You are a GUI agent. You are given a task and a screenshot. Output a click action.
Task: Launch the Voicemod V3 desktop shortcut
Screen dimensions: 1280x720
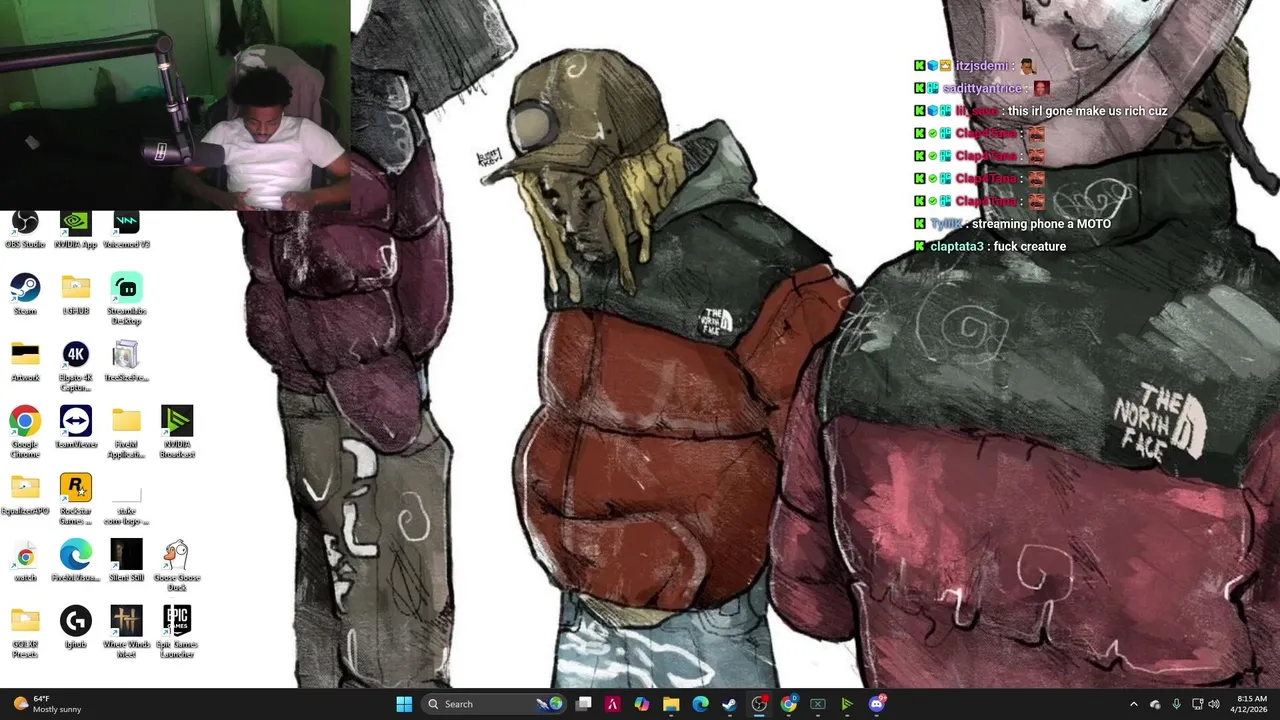pos(127,230)
